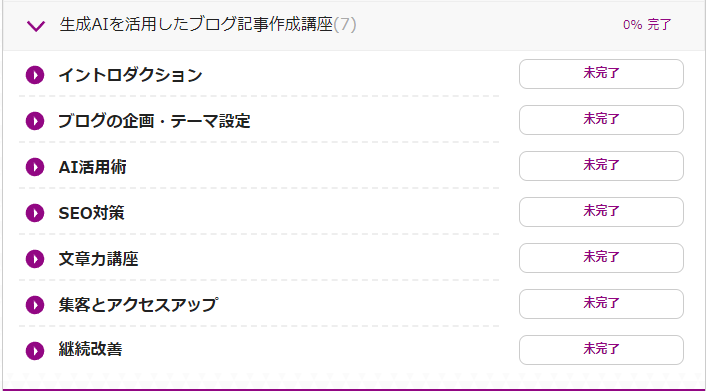The height and width of the screenshot is (391, 706).
Task: Toggle 未完了 status for AI活用術
Action: 601,166
